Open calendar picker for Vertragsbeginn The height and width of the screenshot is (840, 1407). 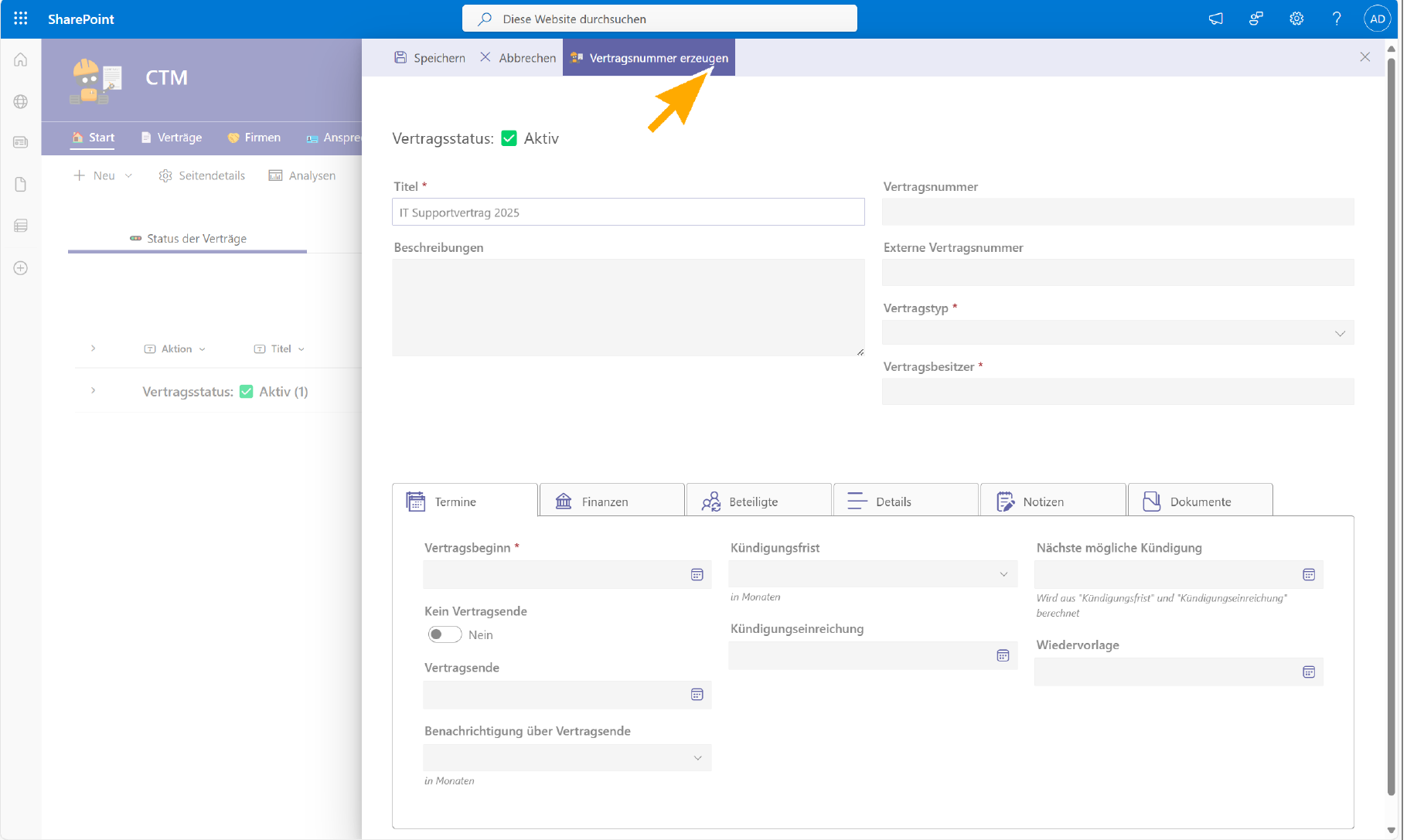pyautogui.click(x=697, y=574)
